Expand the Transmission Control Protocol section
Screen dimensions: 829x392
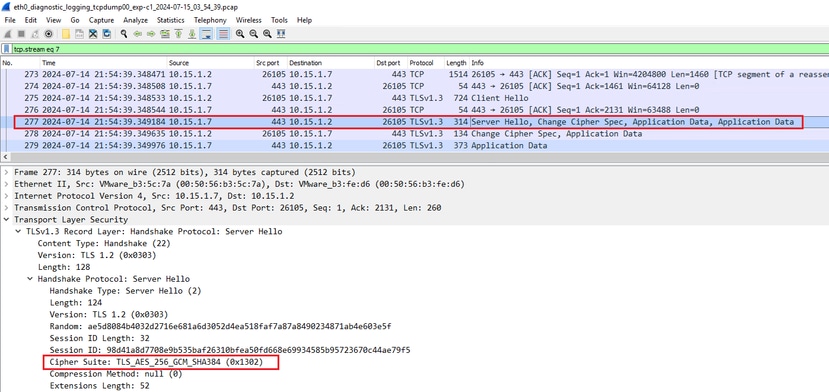click(x=5, y=208)
